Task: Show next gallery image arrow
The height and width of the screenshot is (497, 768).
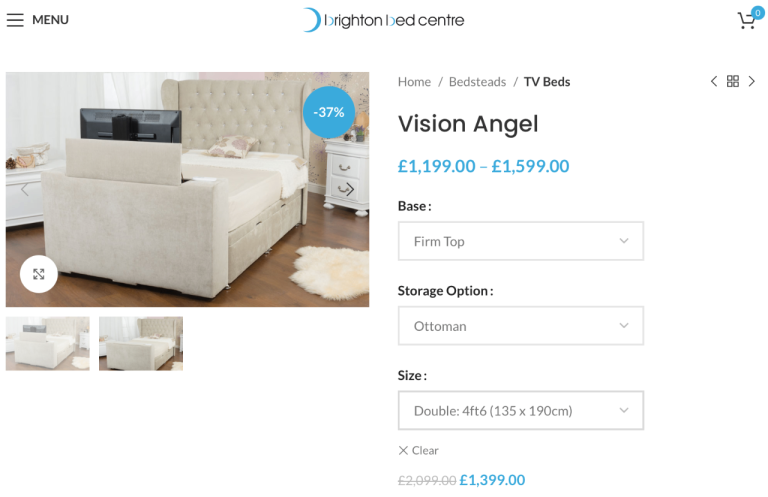Action: tap(350, 189)
